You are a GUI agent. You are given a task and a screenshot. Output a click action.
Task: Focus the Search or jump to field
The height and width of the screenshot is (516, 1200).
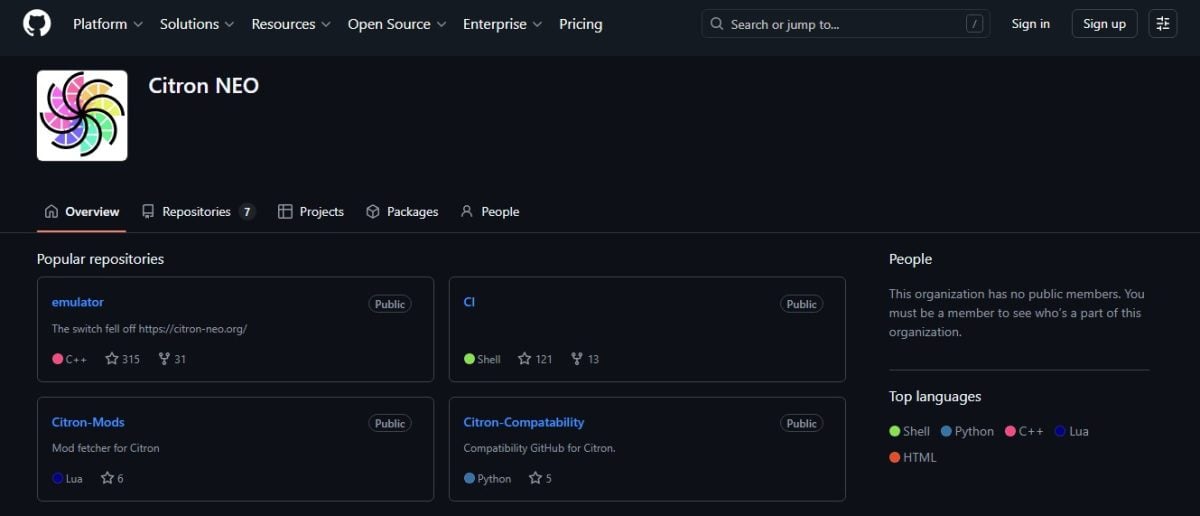(845, 24)
